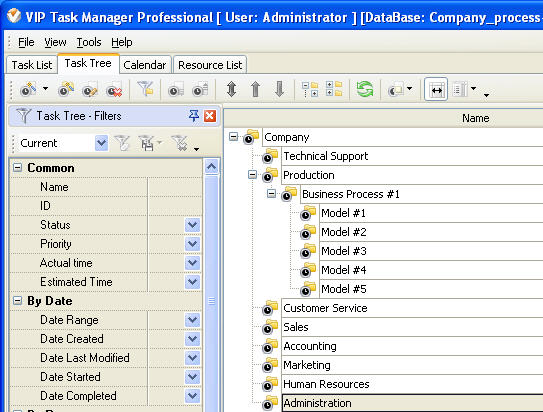This screenshot has width=543, height=412.
Task: Click the green Refresh icon
Action: point(365,89)
